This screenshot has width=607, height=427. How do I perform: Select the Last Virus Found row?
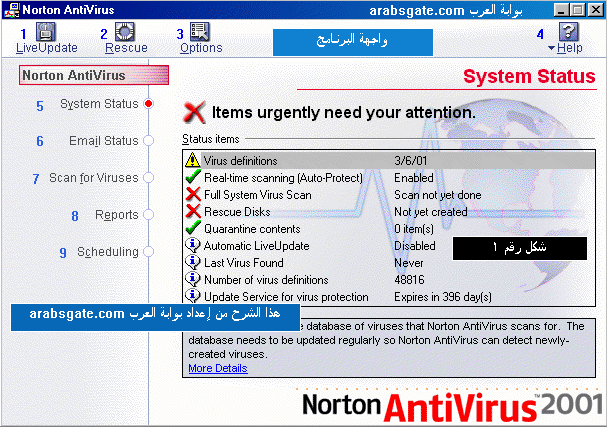[389, 263]
